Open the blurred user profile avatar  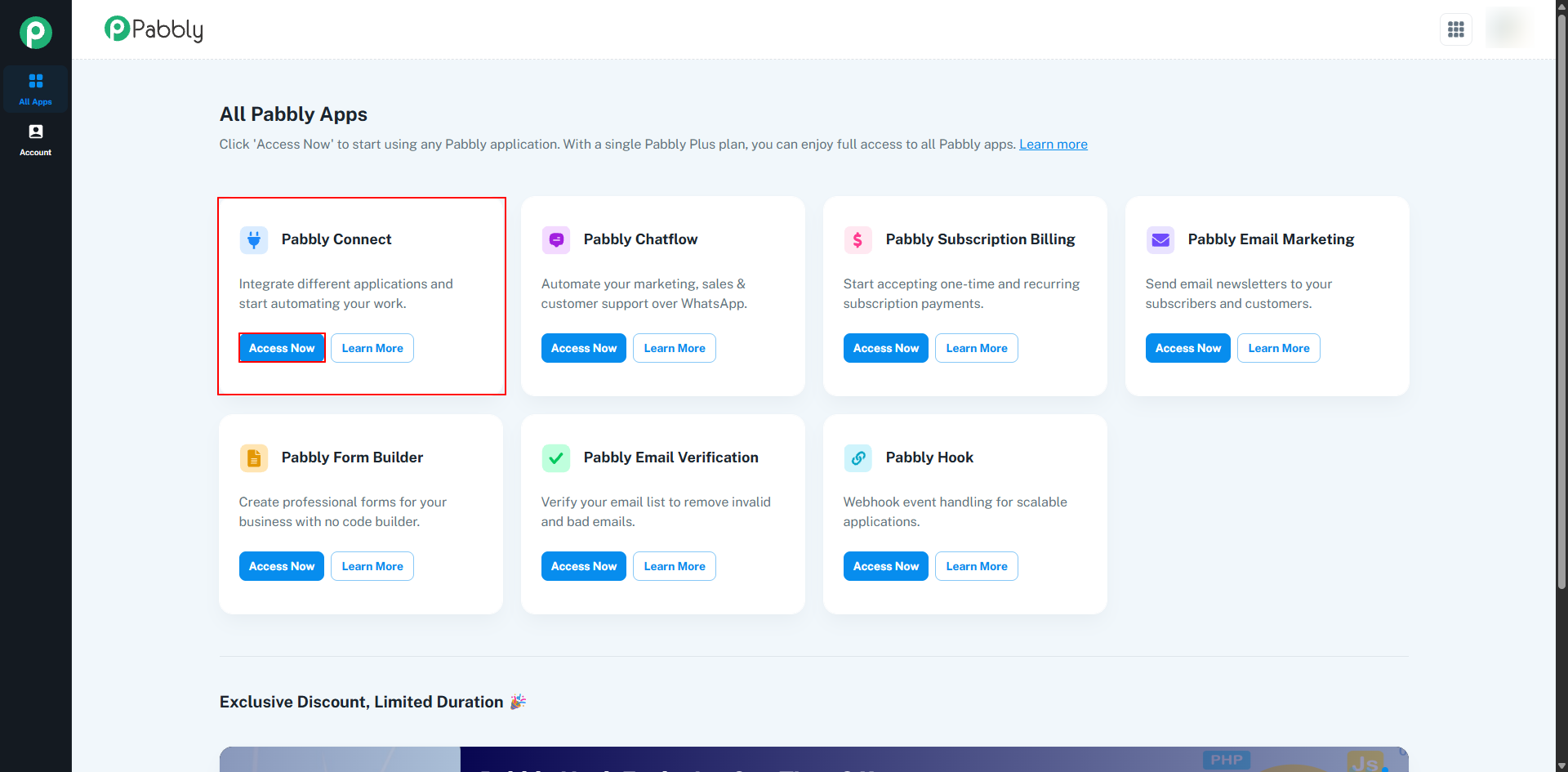coord(1508,28)
